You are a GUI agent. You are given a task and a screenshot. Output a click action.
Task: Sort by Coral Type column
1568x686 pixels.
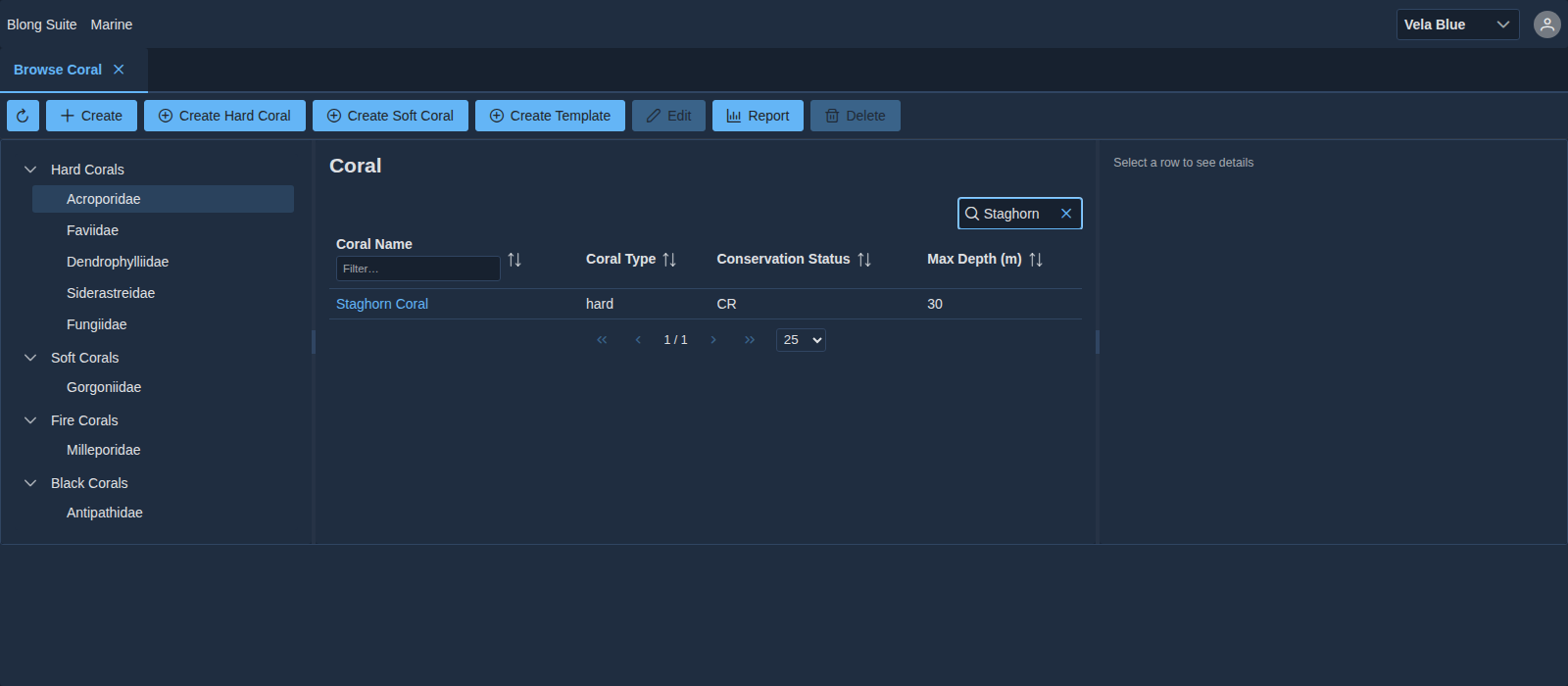click(669, 260)
